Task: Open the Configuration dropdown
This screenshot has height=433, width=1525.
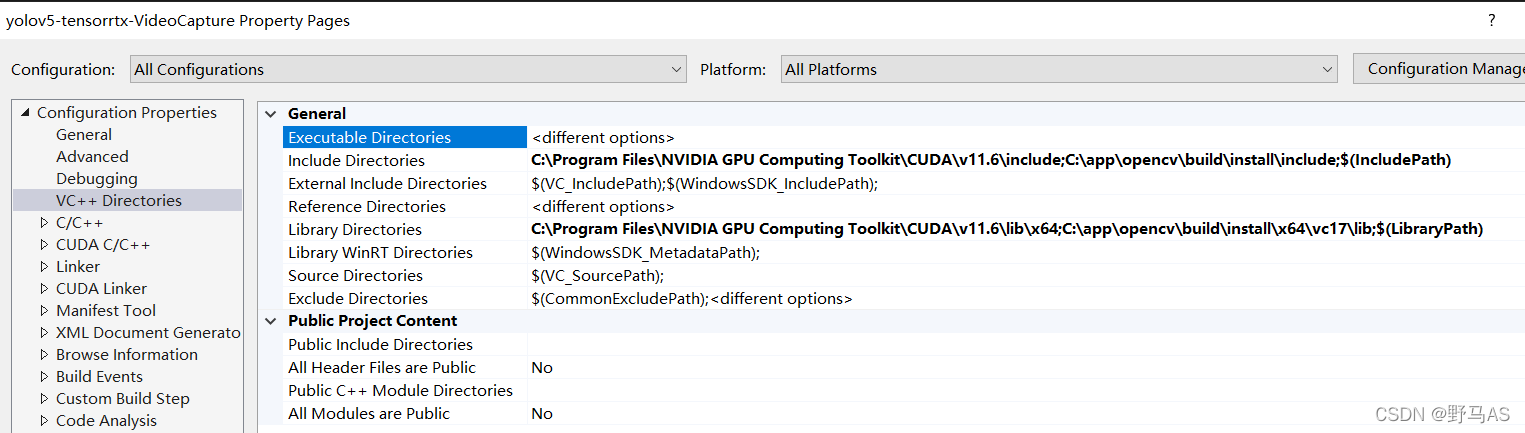Action: pyautogui.click(x=408, y=69)
